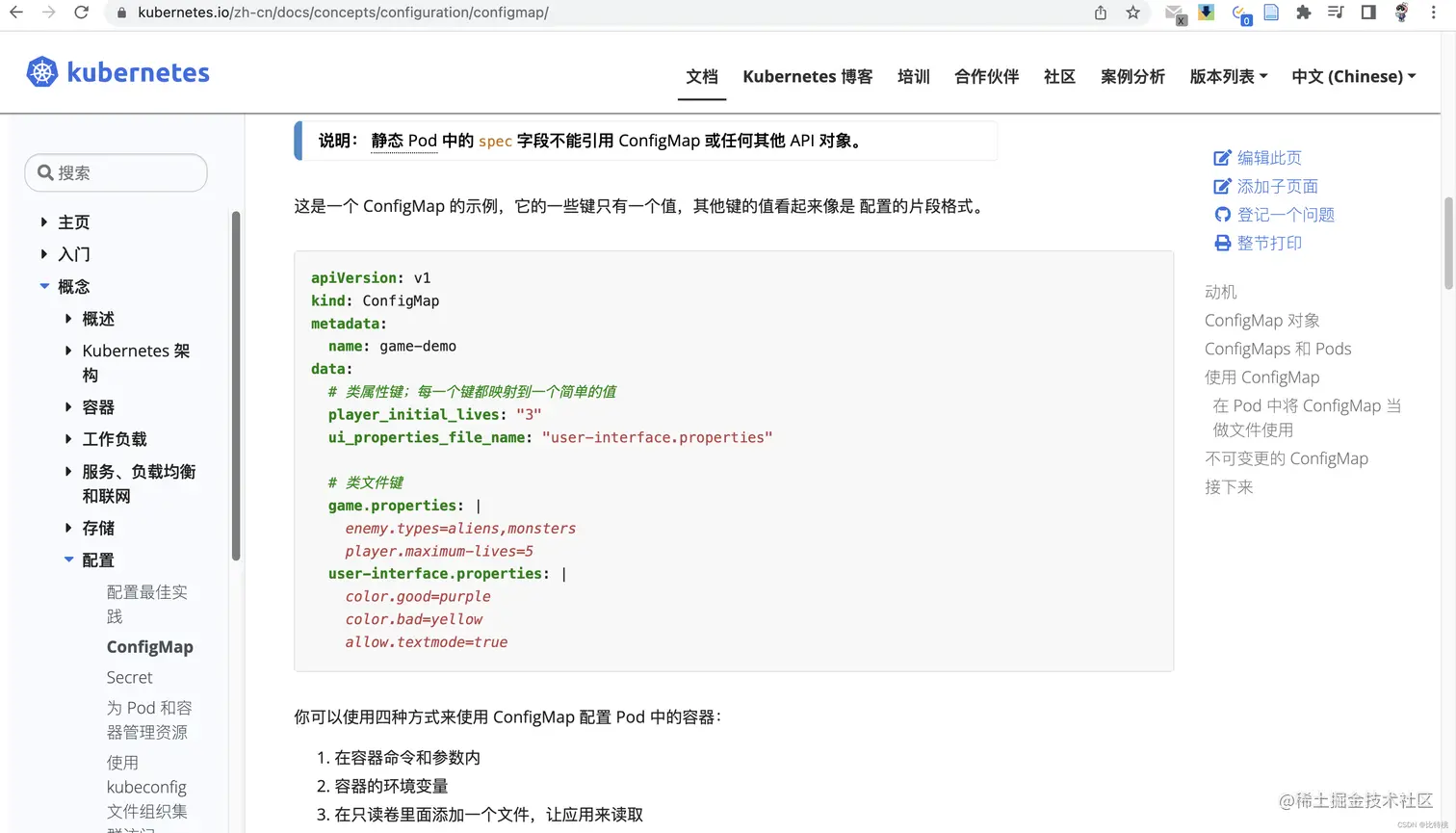
Task: Expand the 存储 tree arrow
Action: [x=68, y=528]
